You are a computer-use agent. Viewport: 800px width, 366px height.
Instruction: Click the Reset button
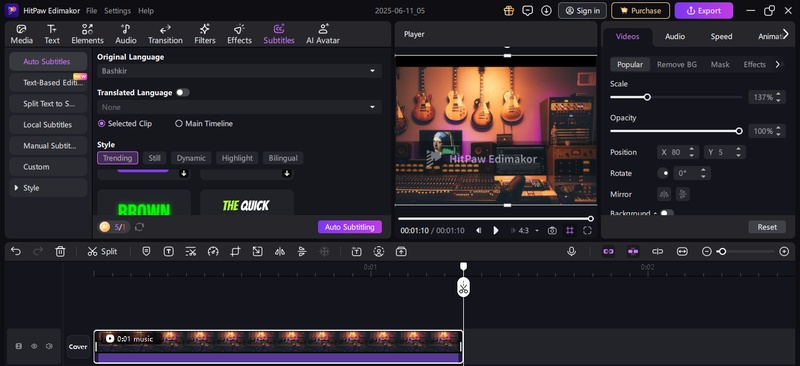pyautogui.click(x=767, y=227)
